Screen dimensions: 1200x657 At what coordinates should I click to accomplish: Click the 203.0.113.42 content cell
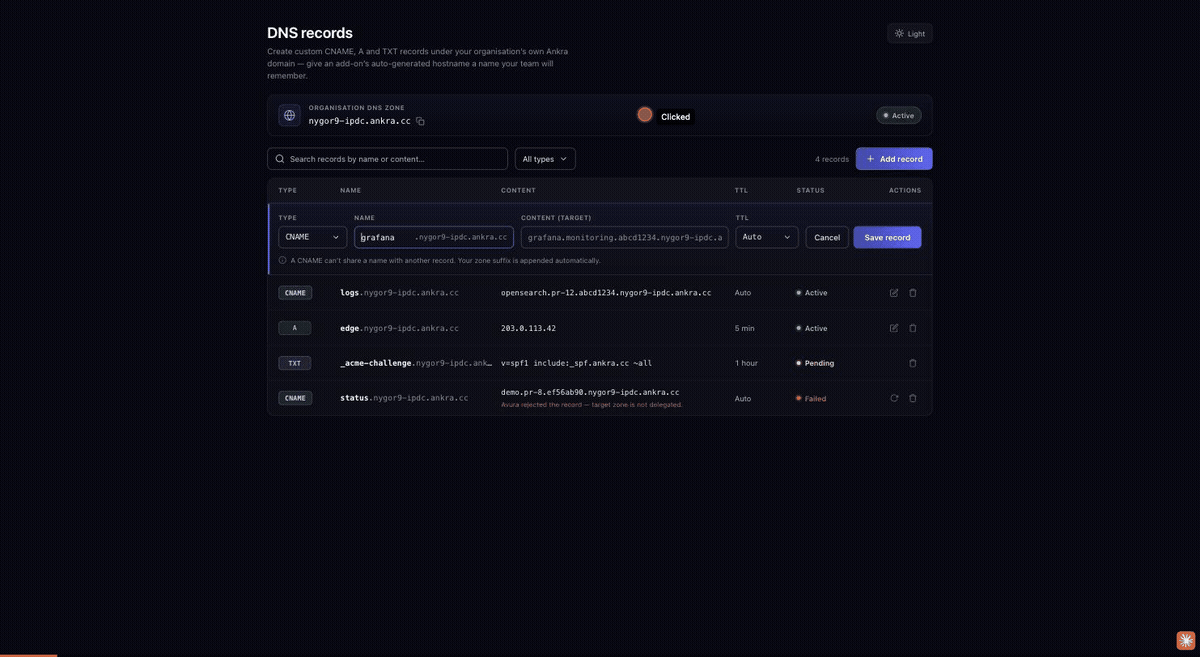(x=528, y=328)
